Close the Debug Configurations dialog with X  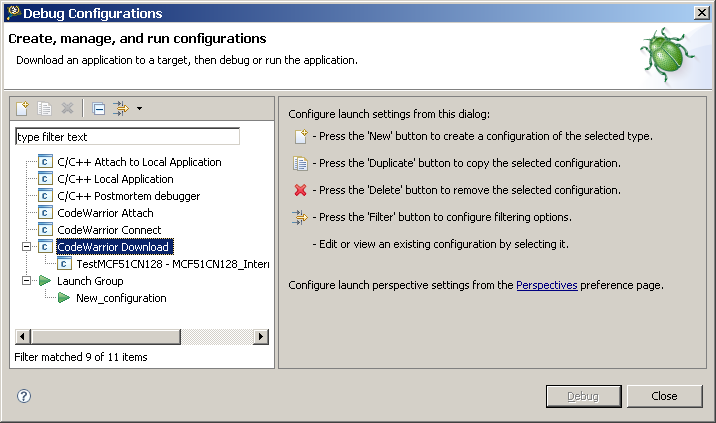(701, 13)
